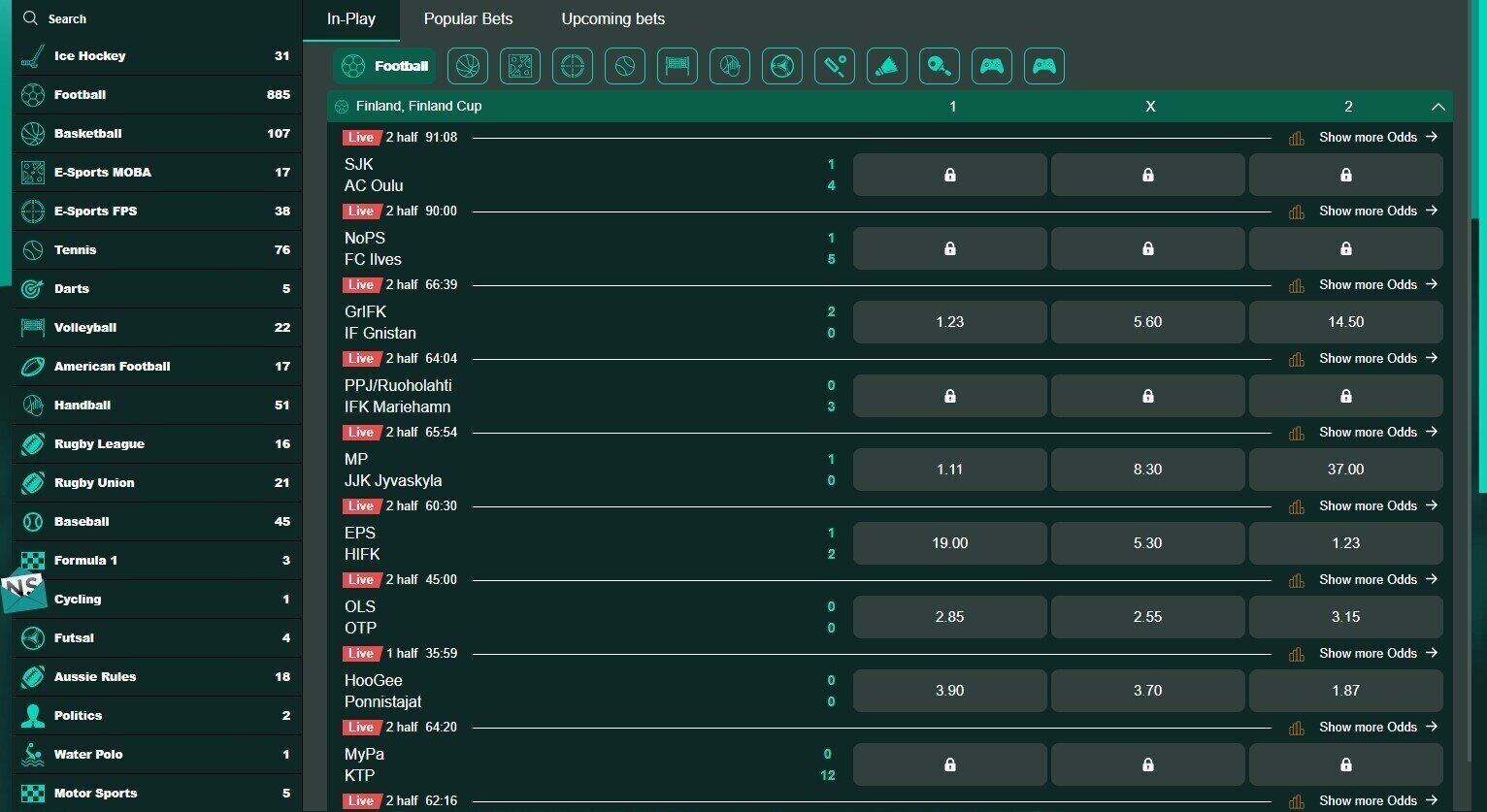Show more Odds for HooGee vs Ponnistajat

[x=1378, y=654]
